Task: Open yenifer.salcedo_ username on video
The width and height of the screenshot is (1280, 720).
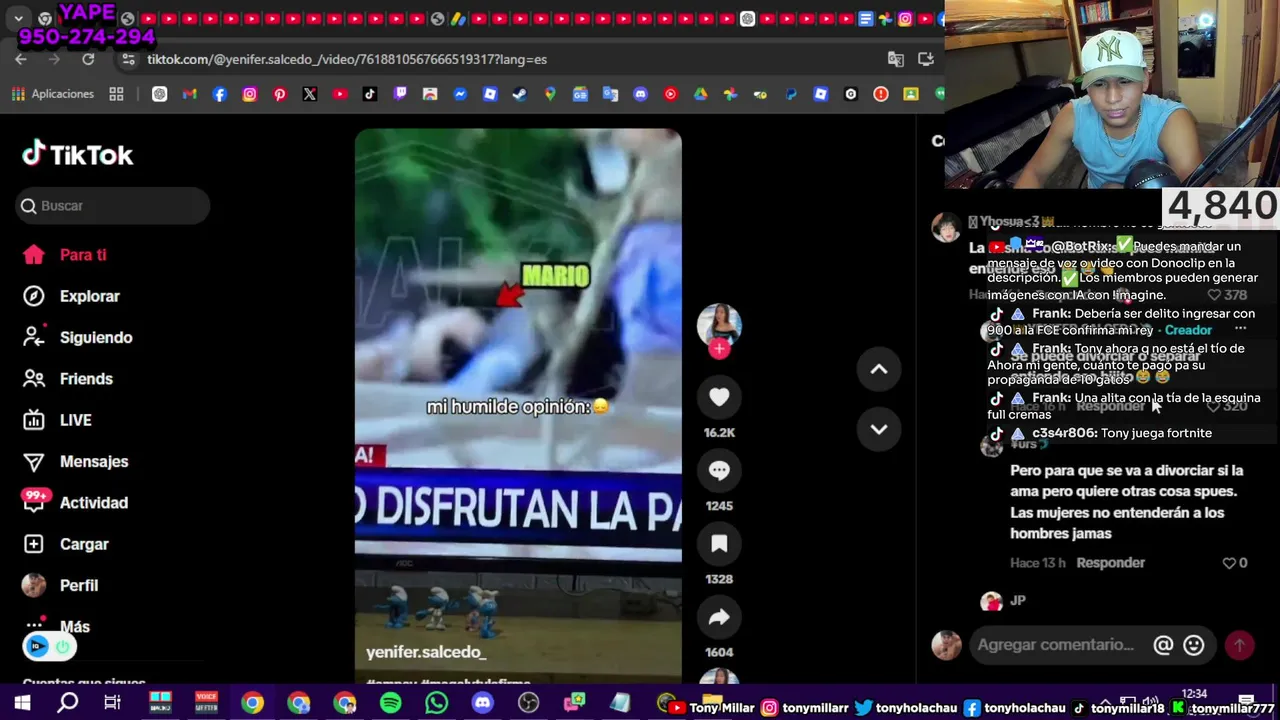Action: [426, 652]
